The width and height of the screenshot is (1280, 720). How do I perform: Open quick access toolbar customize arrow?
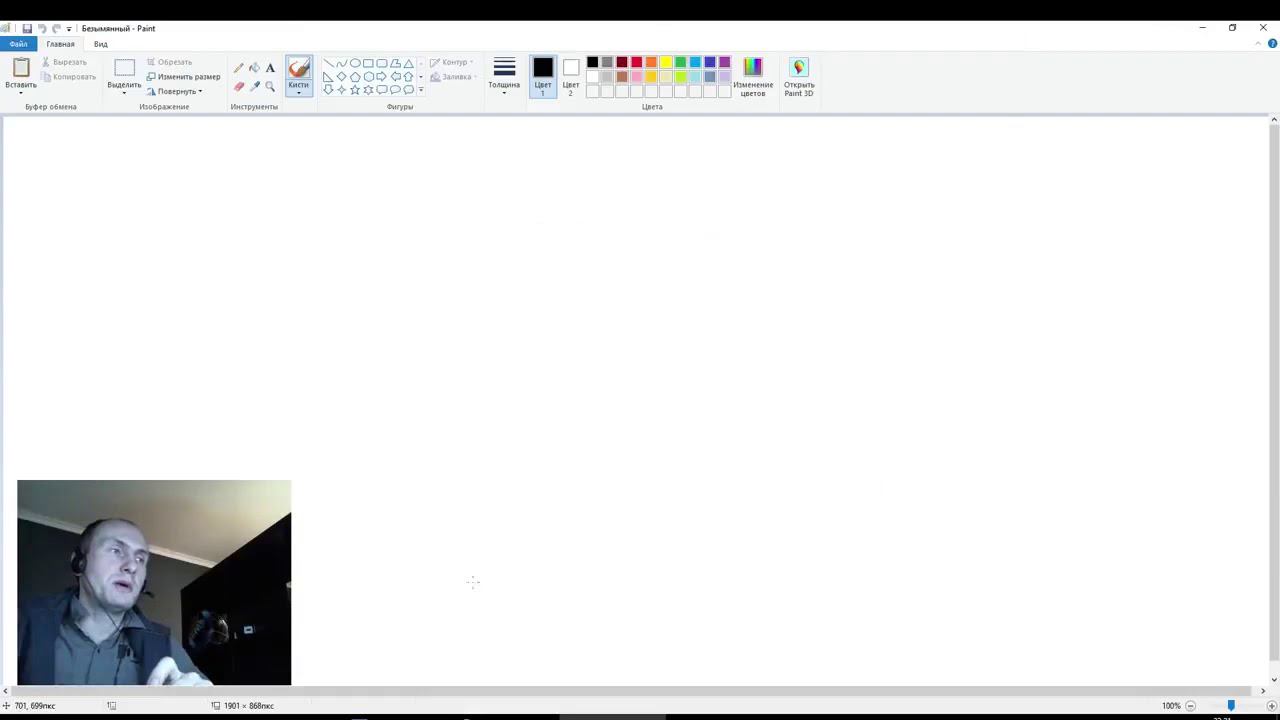point(69,29)
